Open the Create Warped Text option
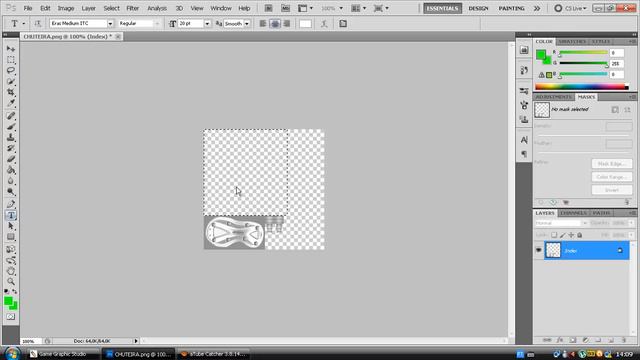 324,24
